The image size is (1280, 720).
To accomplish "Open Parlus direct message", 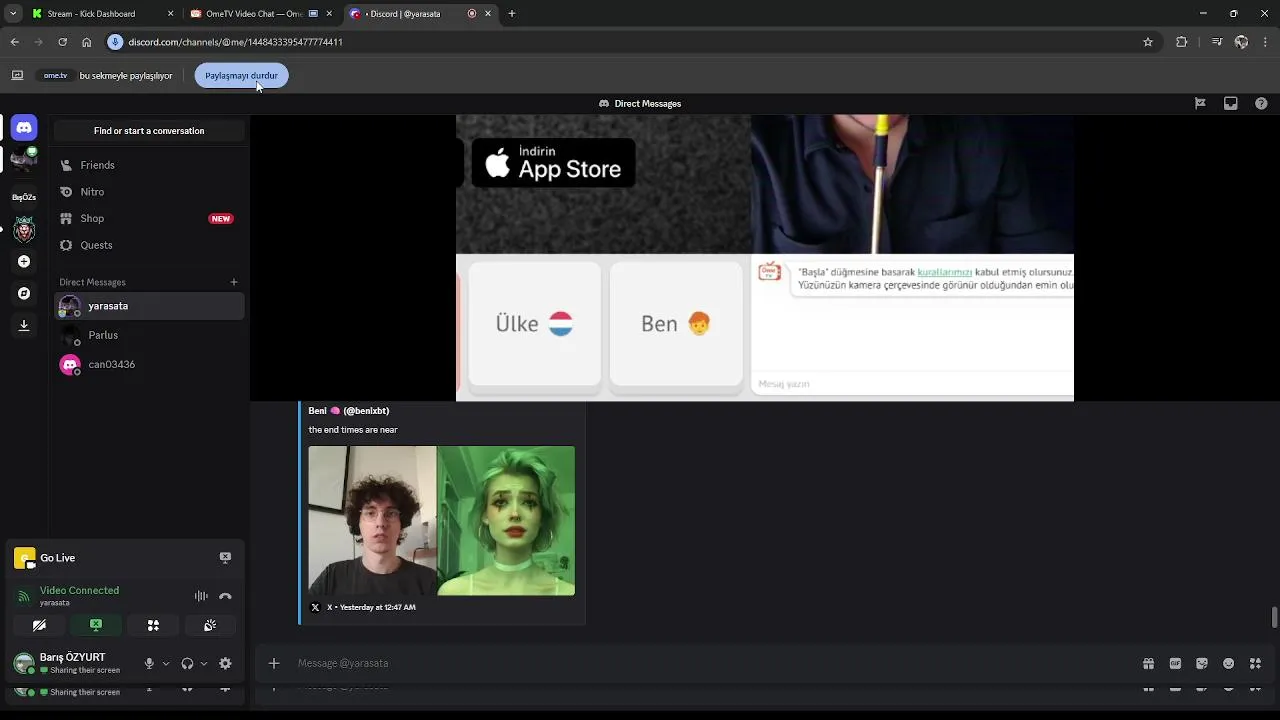I will (x=149, y=335).
